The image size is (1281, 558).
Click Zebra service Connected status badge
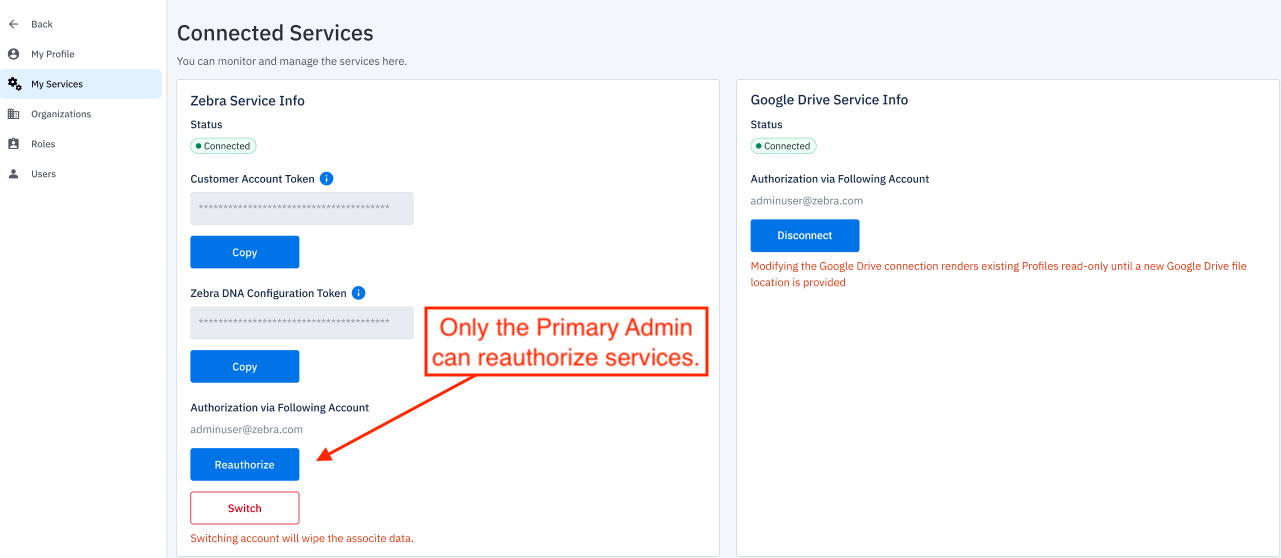click(224, 146)
